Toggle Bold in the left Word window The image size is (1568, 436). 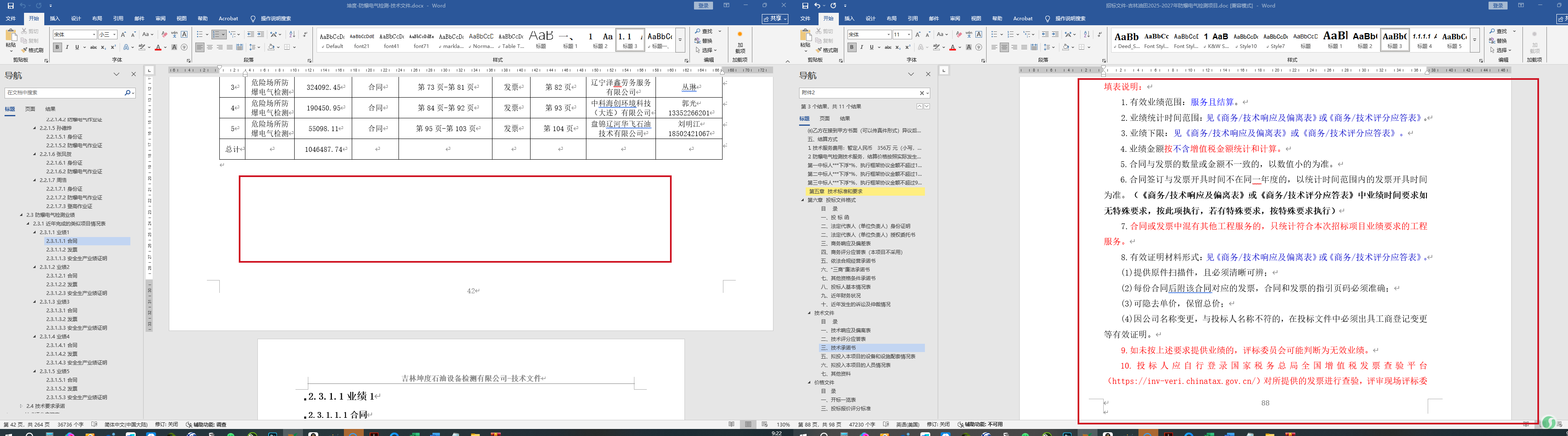click(x=57, y=47)
